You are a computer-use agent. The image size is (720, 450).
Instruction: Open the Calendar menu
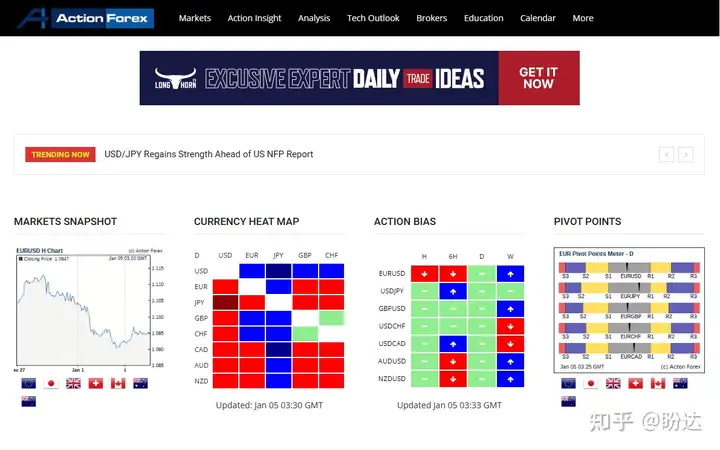tap(538, 18)
